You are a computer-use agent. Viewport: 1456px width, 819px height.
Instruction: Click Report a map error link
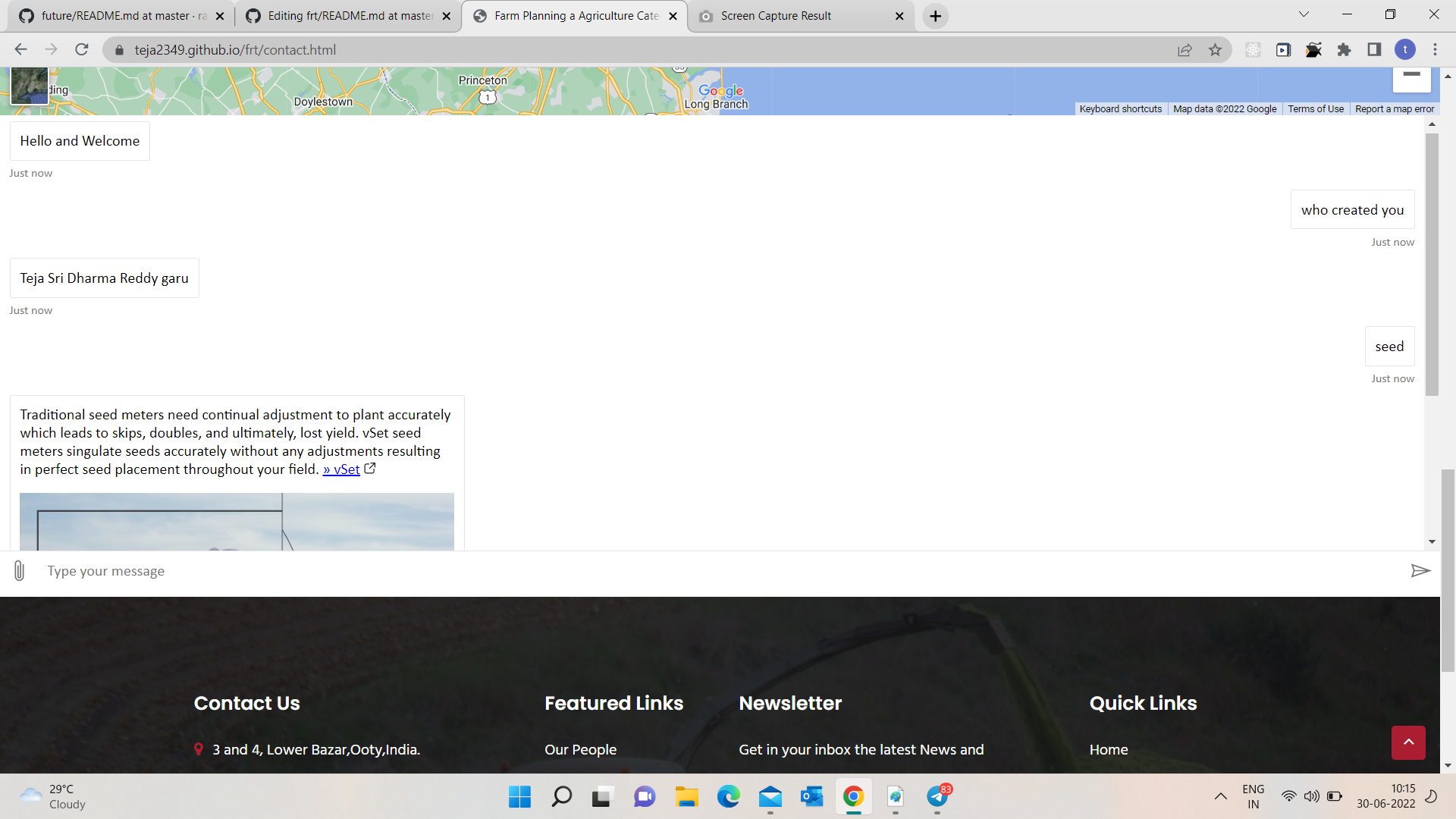pyautogui.click(x=1395, y=109)
